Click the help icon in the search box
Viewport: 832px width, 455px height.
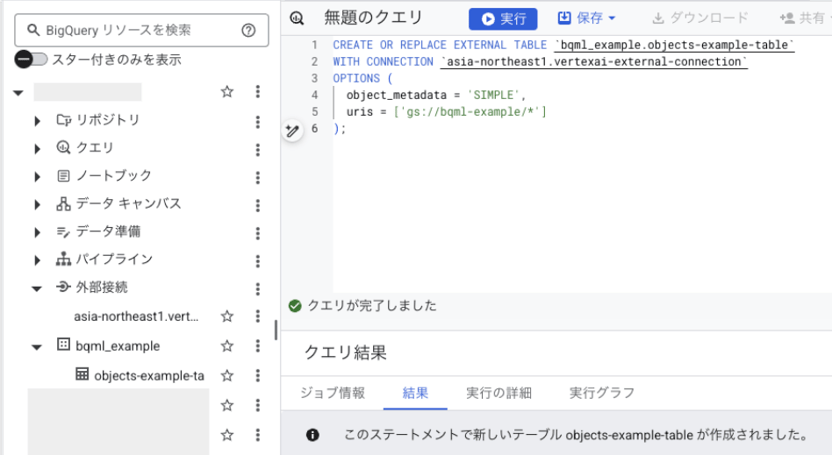click(248, 30)
